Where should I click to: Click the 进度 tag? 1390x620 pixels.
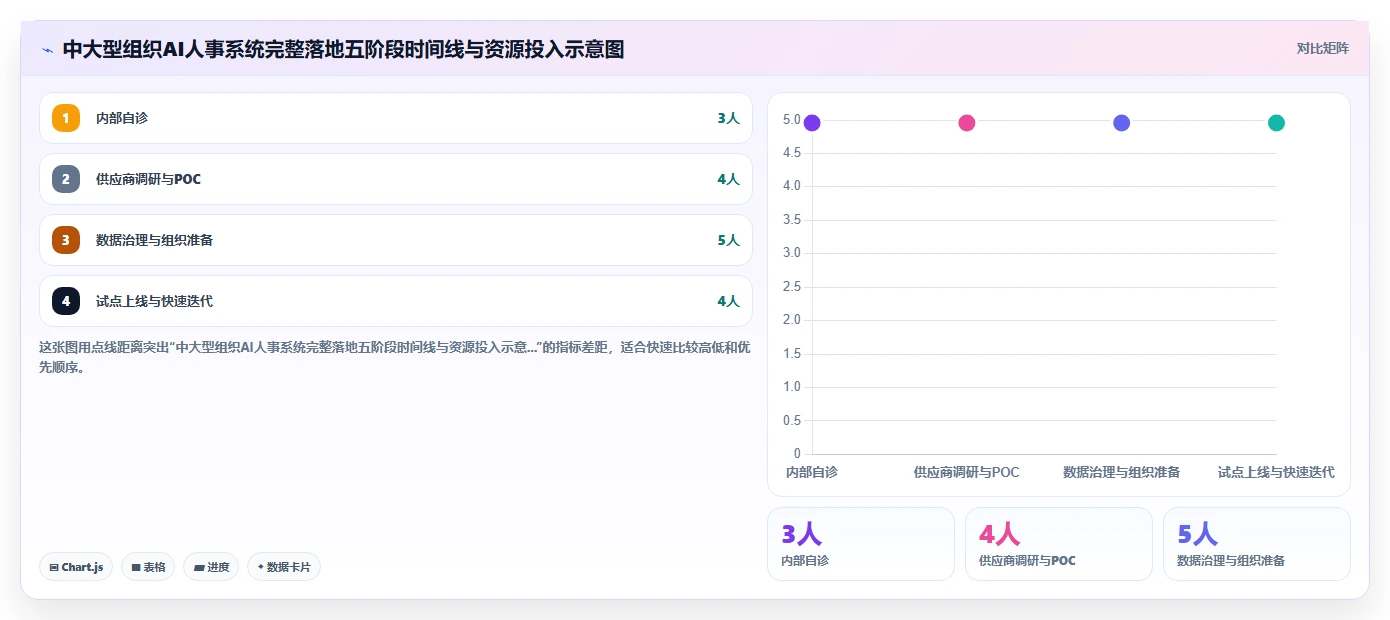click(x=211, y=567)
